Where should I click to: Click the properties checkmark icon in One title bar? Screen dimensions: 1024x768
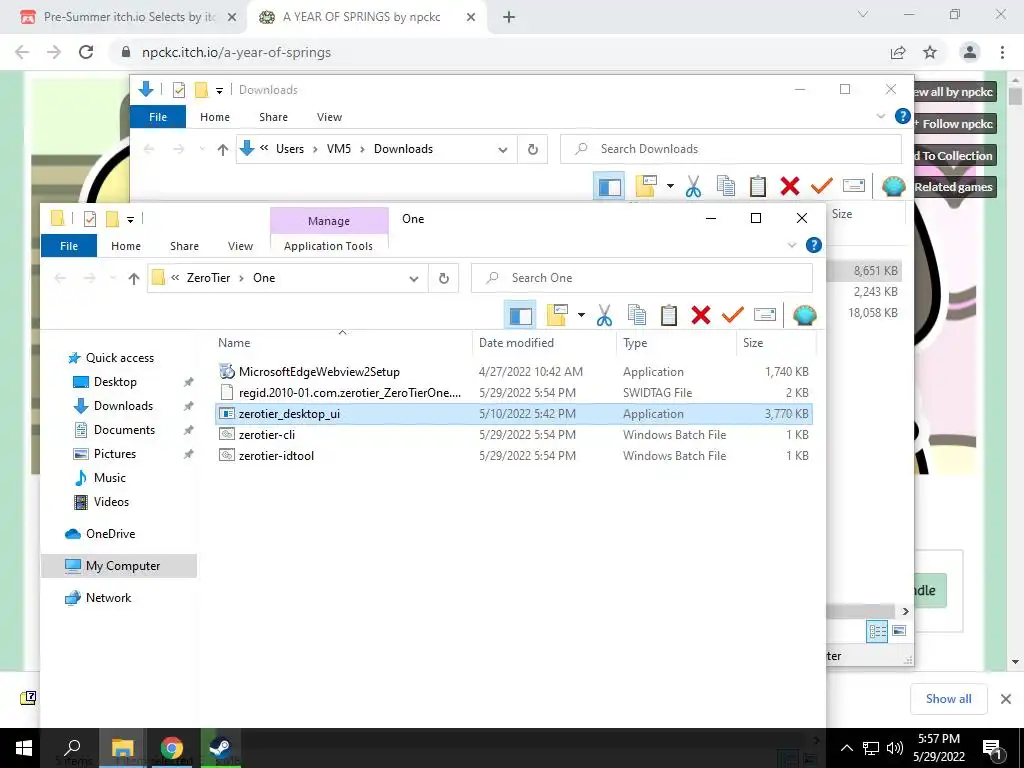click(90, 219)
